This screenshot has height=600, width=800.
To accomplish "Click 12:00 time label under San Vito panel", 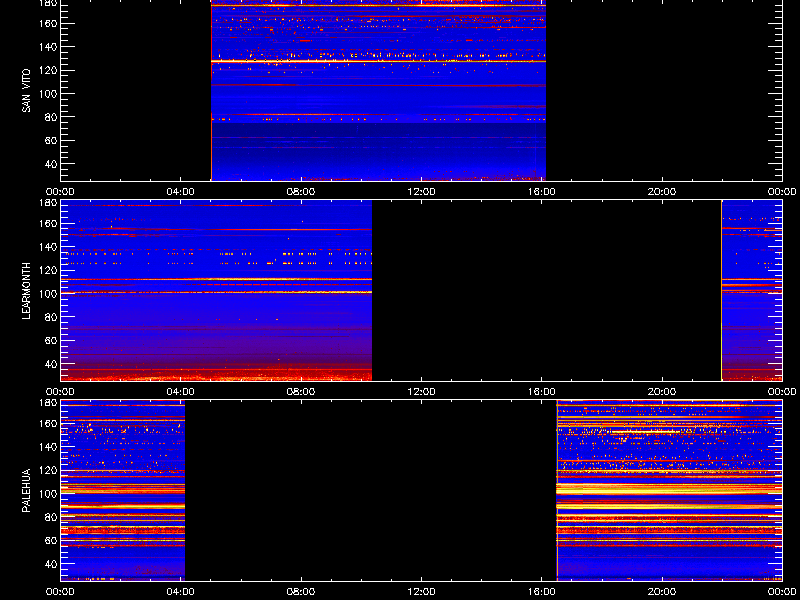I will point(421,192).
